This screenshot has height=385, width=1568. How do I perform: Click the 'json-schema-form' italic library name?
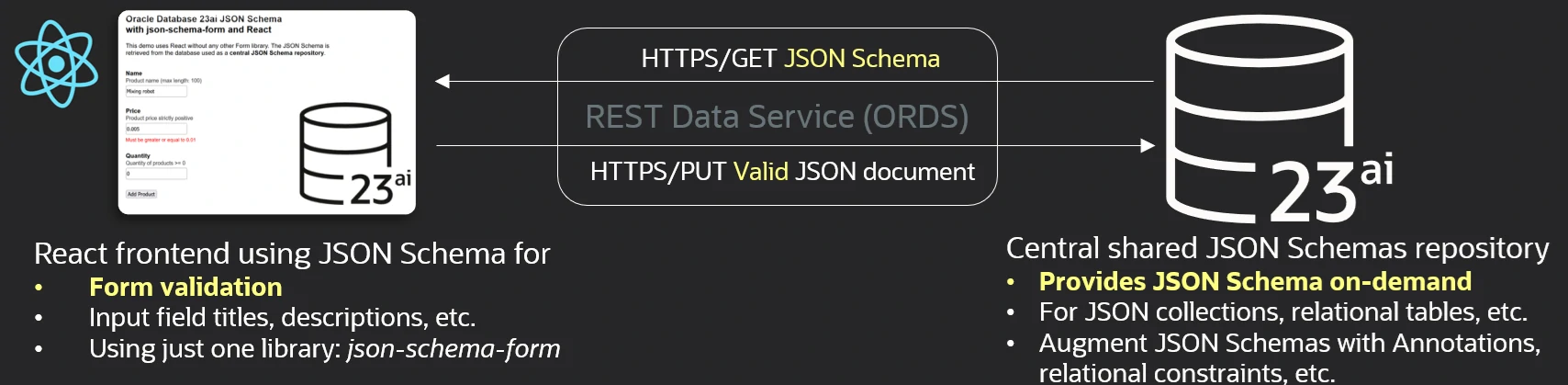pos(454,349)
